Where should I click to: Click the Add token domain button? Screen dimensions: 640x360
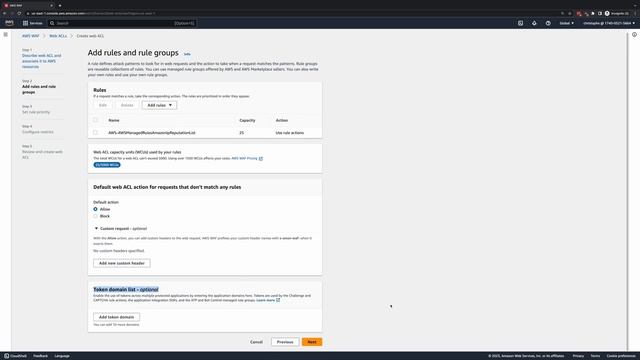(116, 317)
